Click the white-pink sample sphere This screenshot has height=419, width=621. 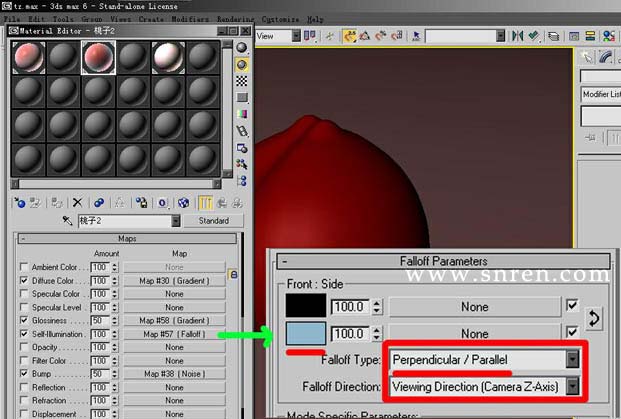[x=168, y=57]
